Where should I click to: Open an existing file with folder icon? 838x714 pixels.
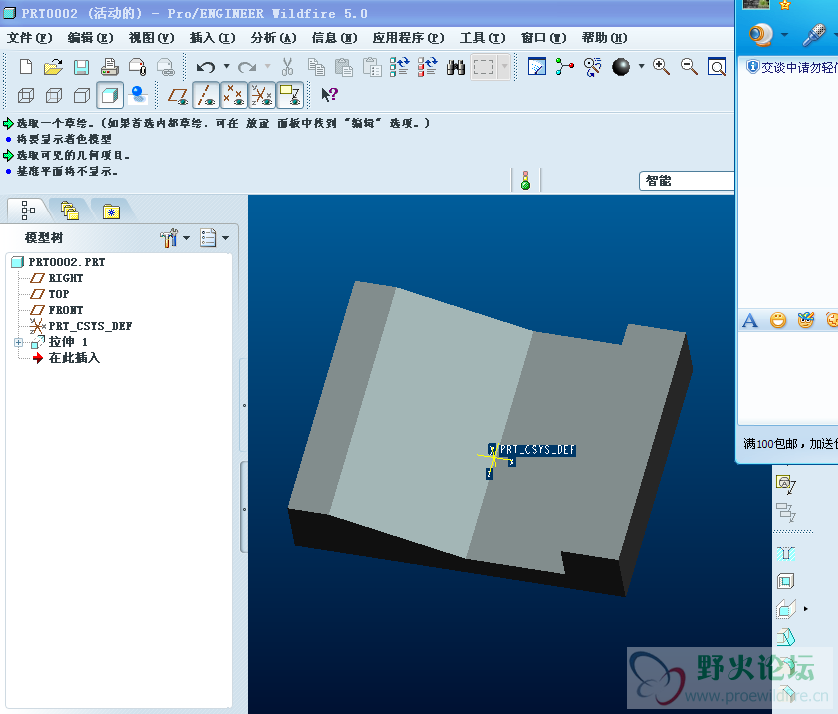pyautogui.click(x=53, y=67)
